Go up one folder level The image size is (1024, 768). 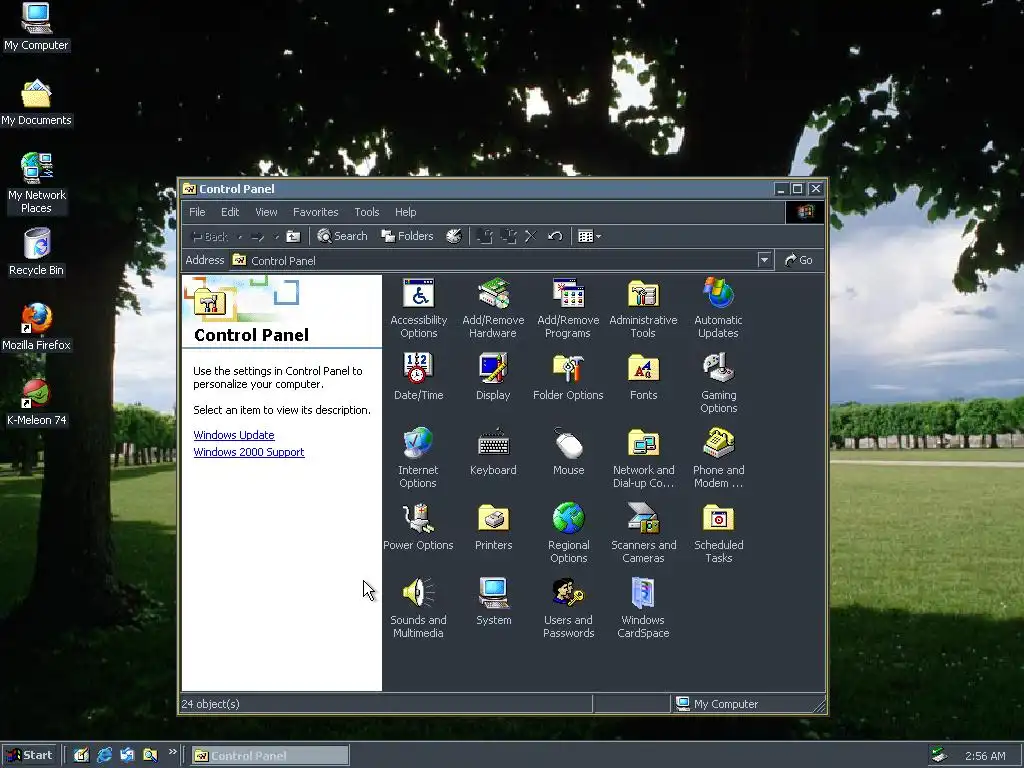[x=293, y=236]
